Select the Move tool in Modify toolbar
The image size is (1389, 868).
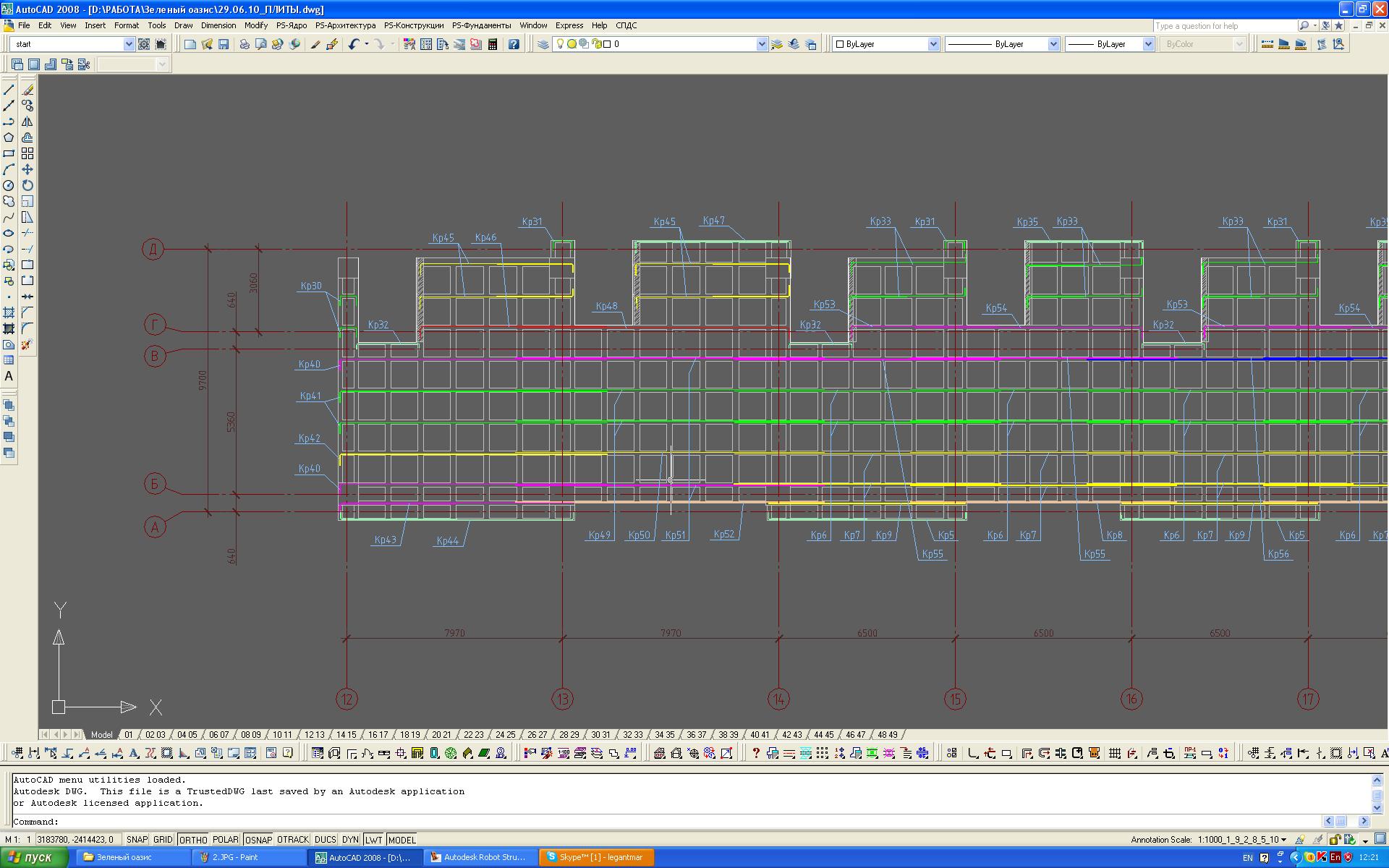pos(27,169)
